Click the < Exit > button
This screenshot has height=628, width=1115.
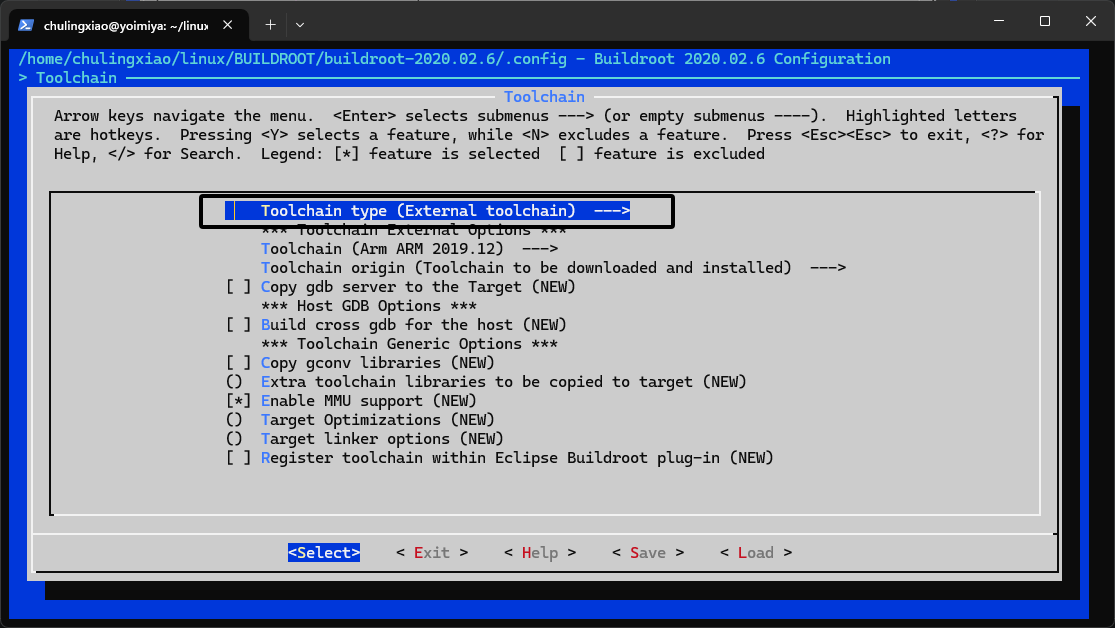pos(432,553)
